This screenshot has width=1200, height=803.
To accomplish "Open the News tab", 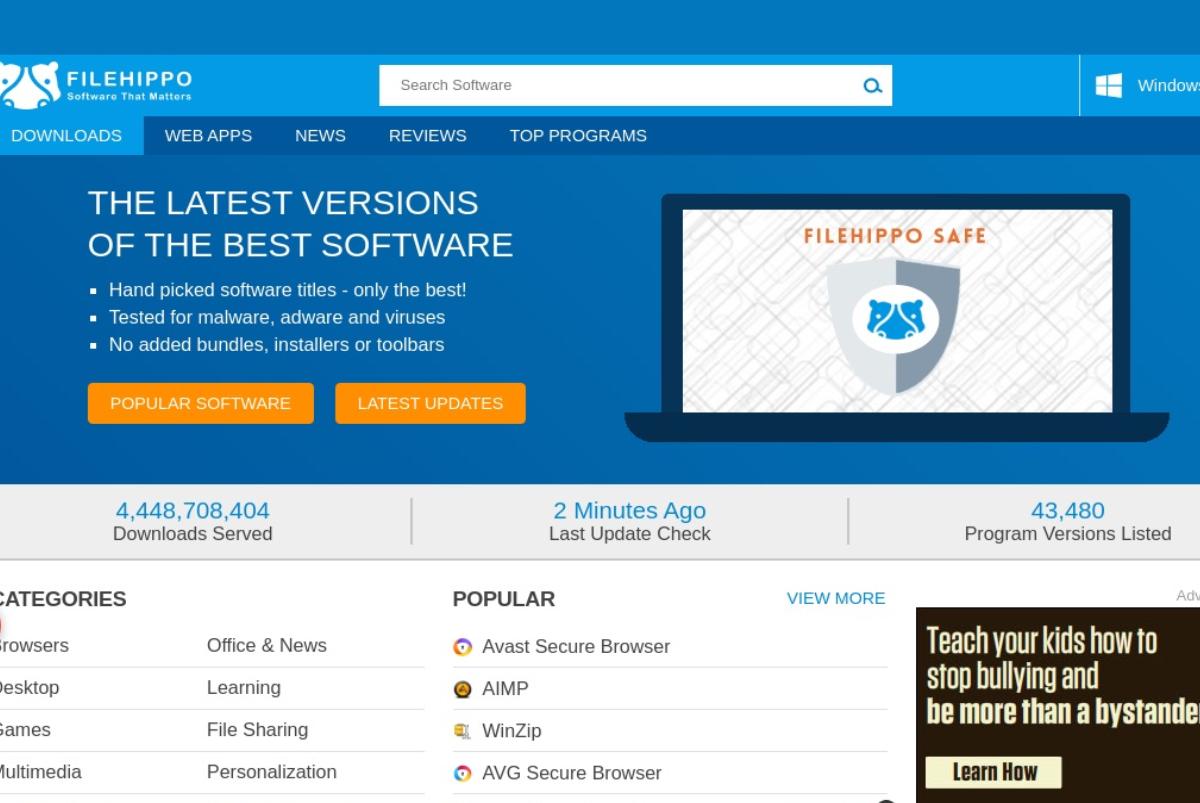I will pyautogui.click(x=320, y=136).
